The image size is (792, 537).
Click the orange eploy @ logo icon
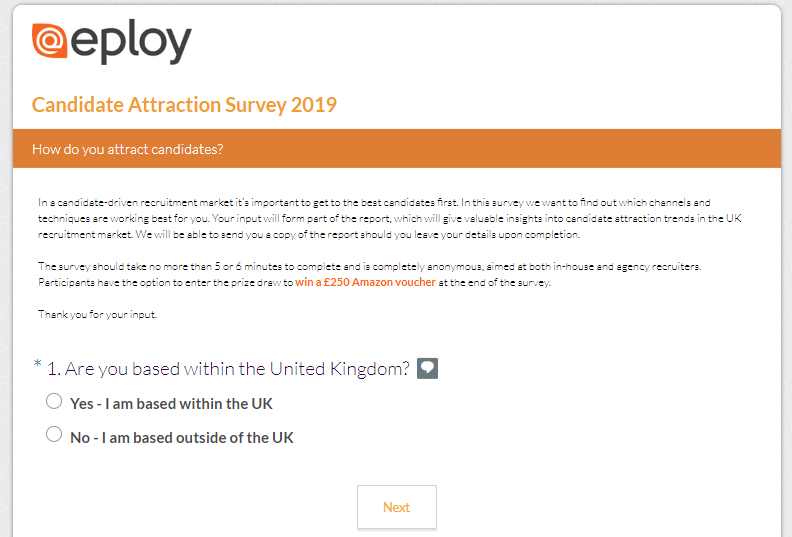pyautogui.click(x=50, y=40)
